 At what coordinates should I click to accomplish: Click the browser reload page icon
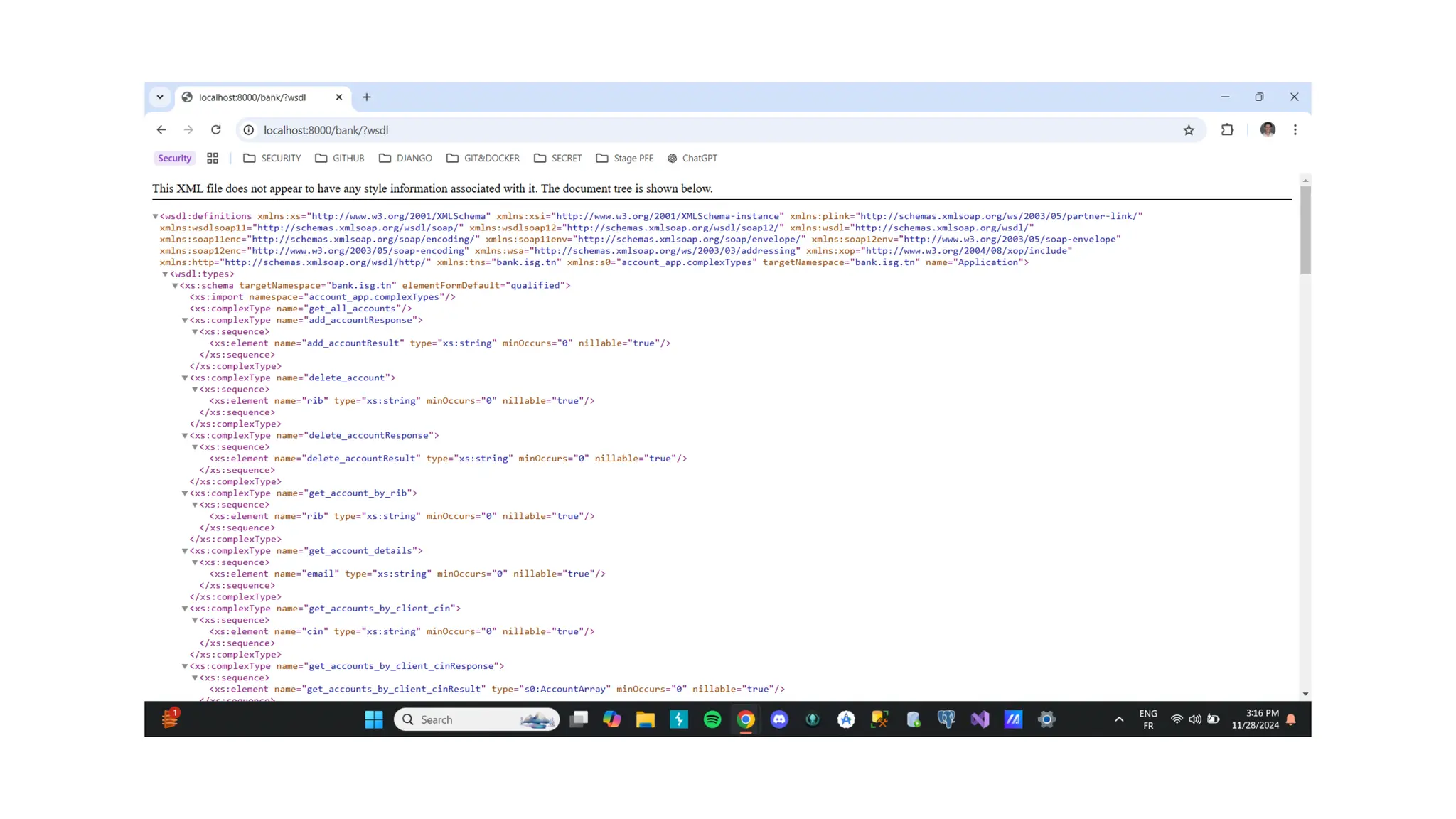(x=216, y=130)
